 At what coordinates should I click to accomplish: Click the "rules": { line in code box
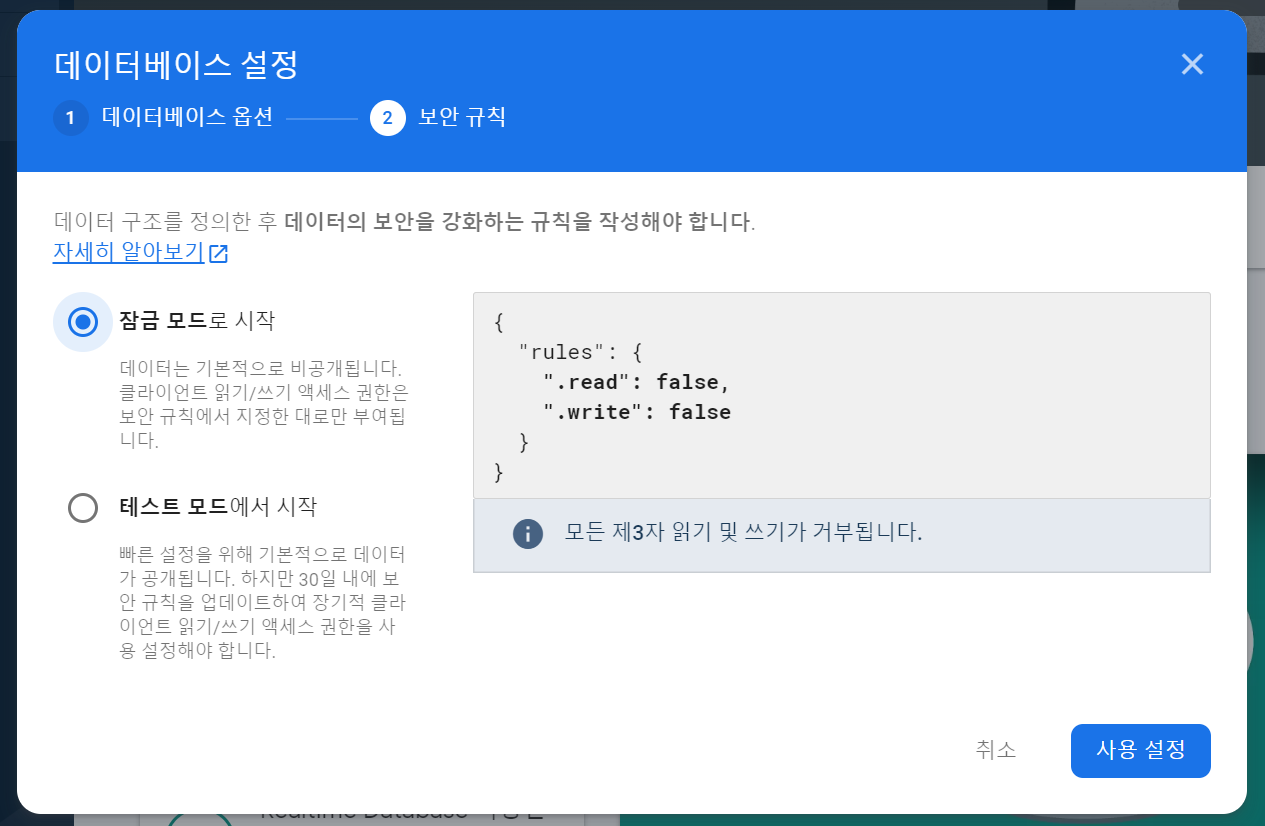(x=580, y=352)
